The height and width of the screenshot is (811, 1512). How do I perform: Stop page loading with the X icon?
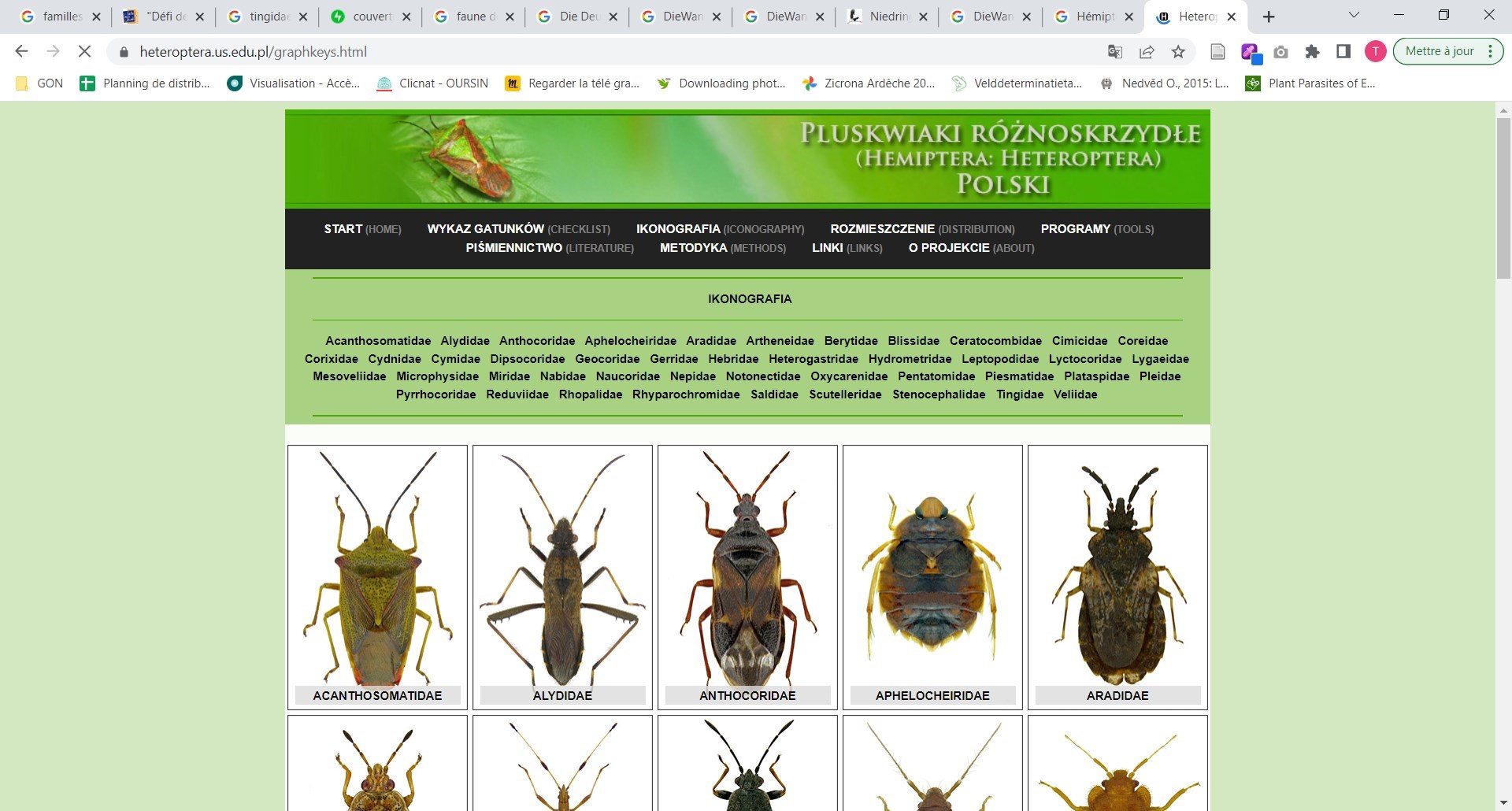tap(84, 51)
